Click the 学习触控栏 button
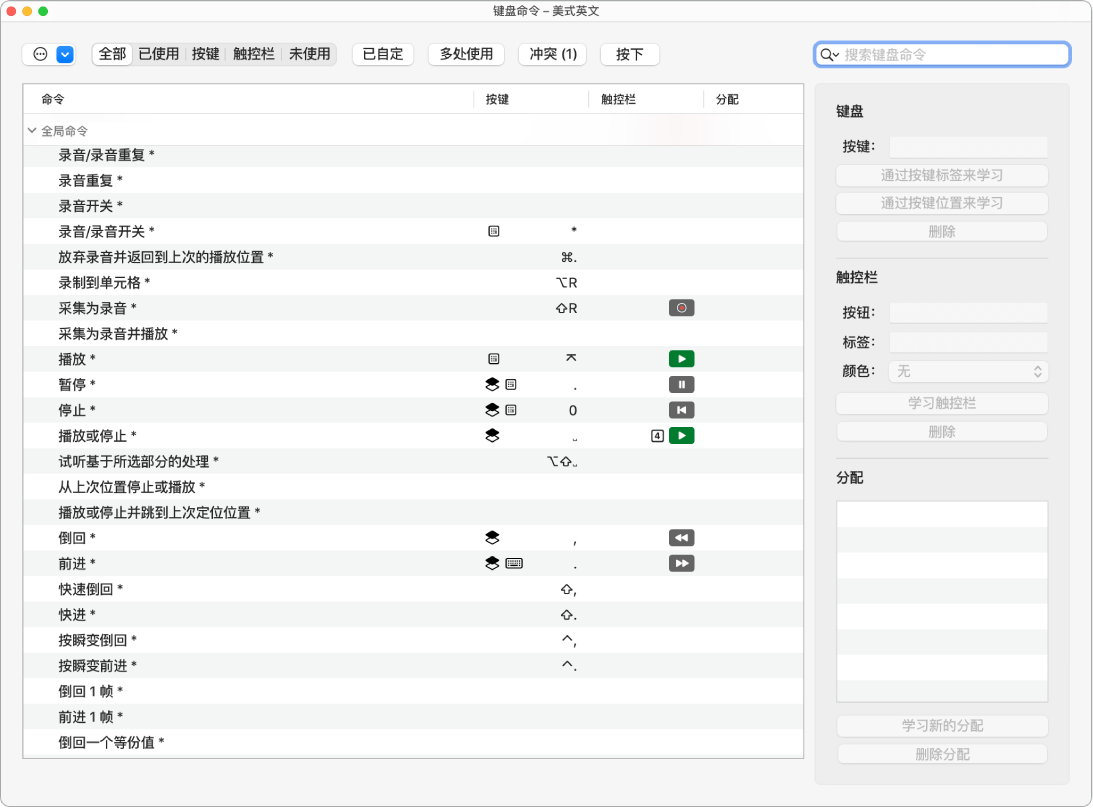Viewport: 1093px width, 809px height. click(941, 403)
